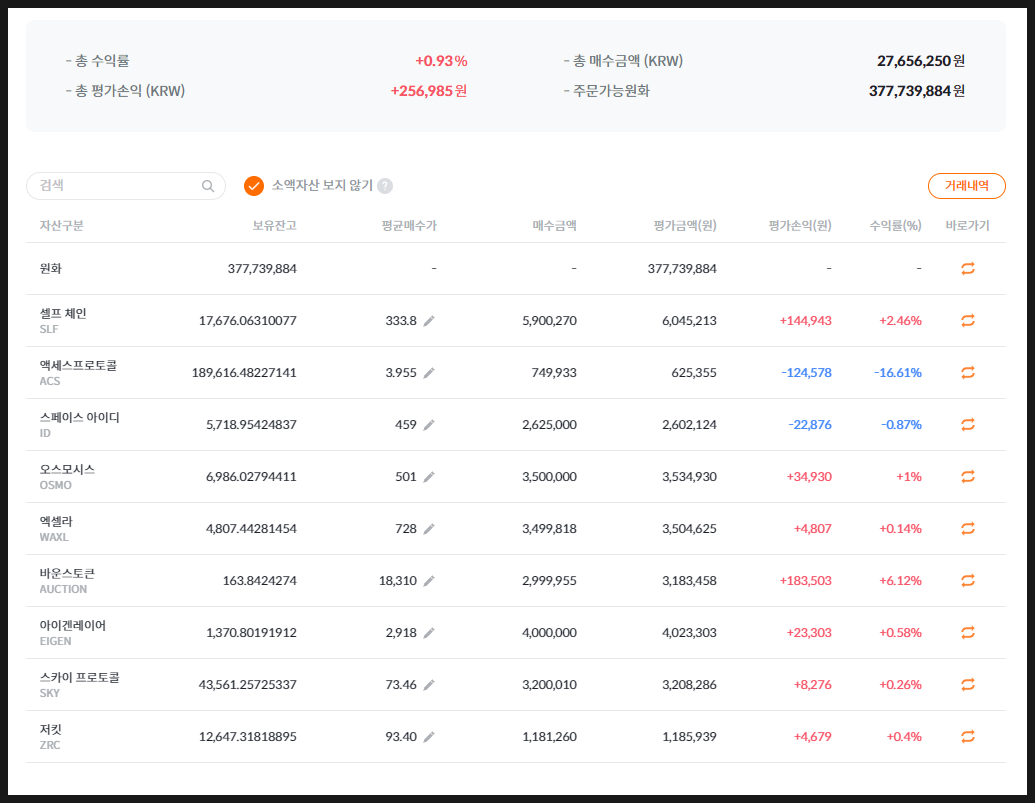Select the 저킷 asset name
Image resolution: width=1035 pixels, height=803 pixels.
coord(50,729)
